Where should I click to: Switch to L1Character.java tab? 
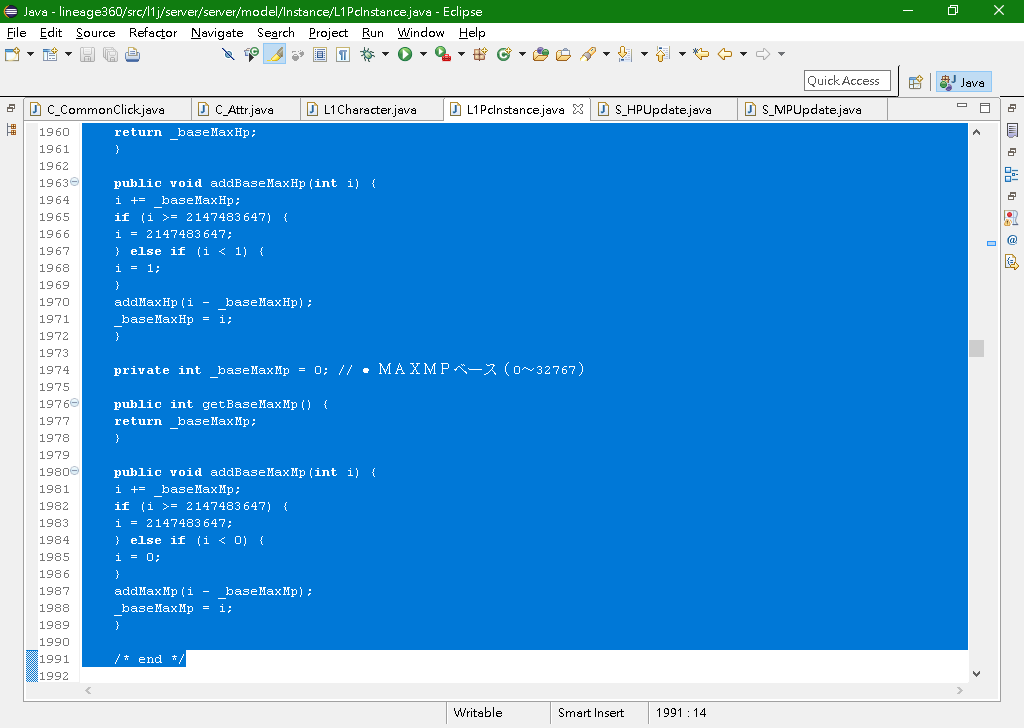point(370,110)
